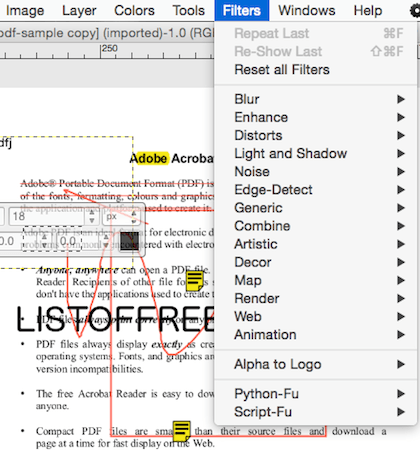Expand the Animation submenu

coord(315,335)
